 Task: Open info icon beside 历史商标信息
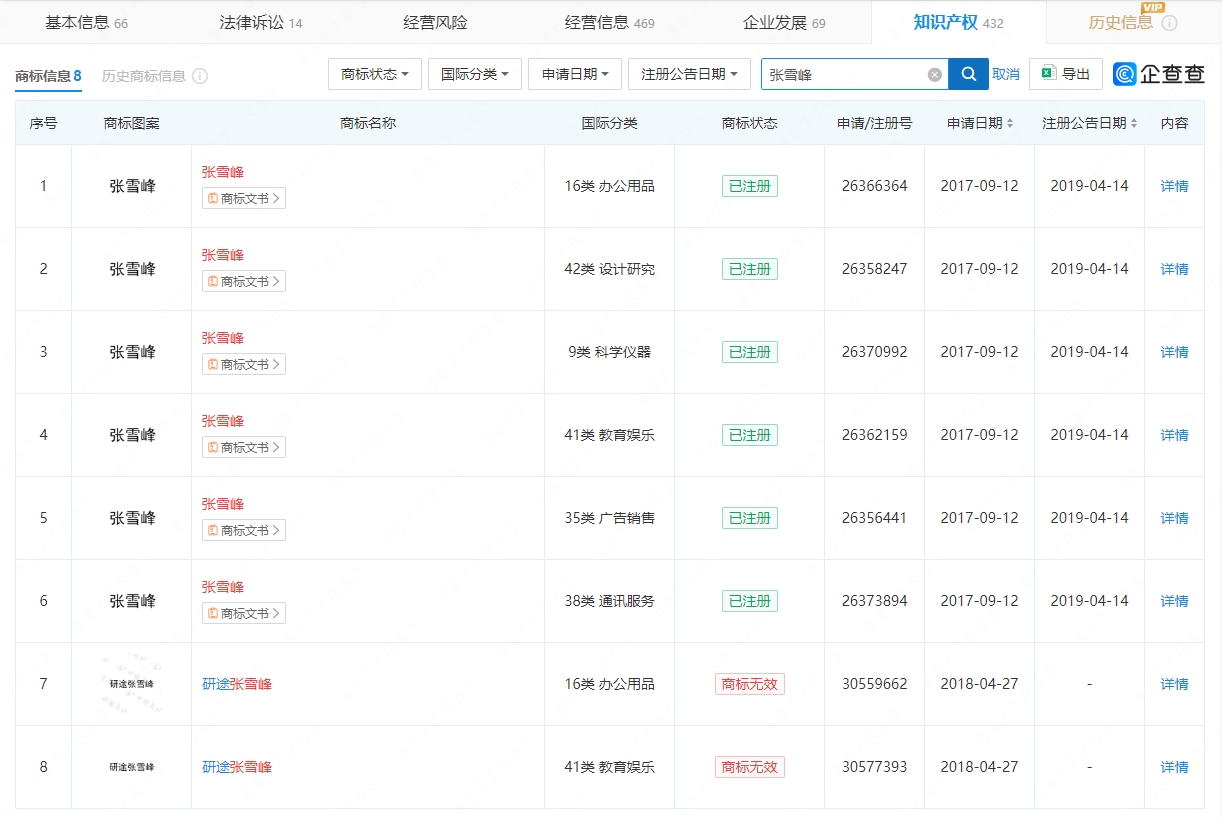tap(200, 76)
